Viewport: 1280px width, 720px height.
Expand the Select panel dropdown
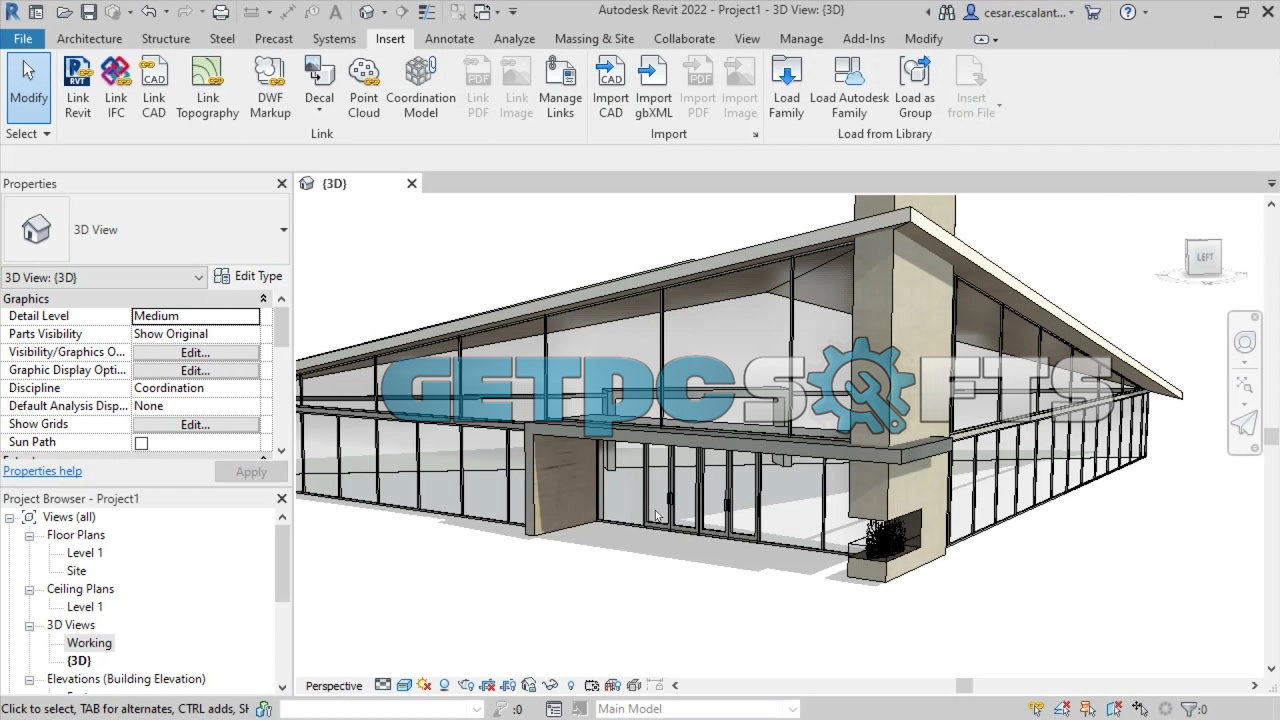coord(28,134)
